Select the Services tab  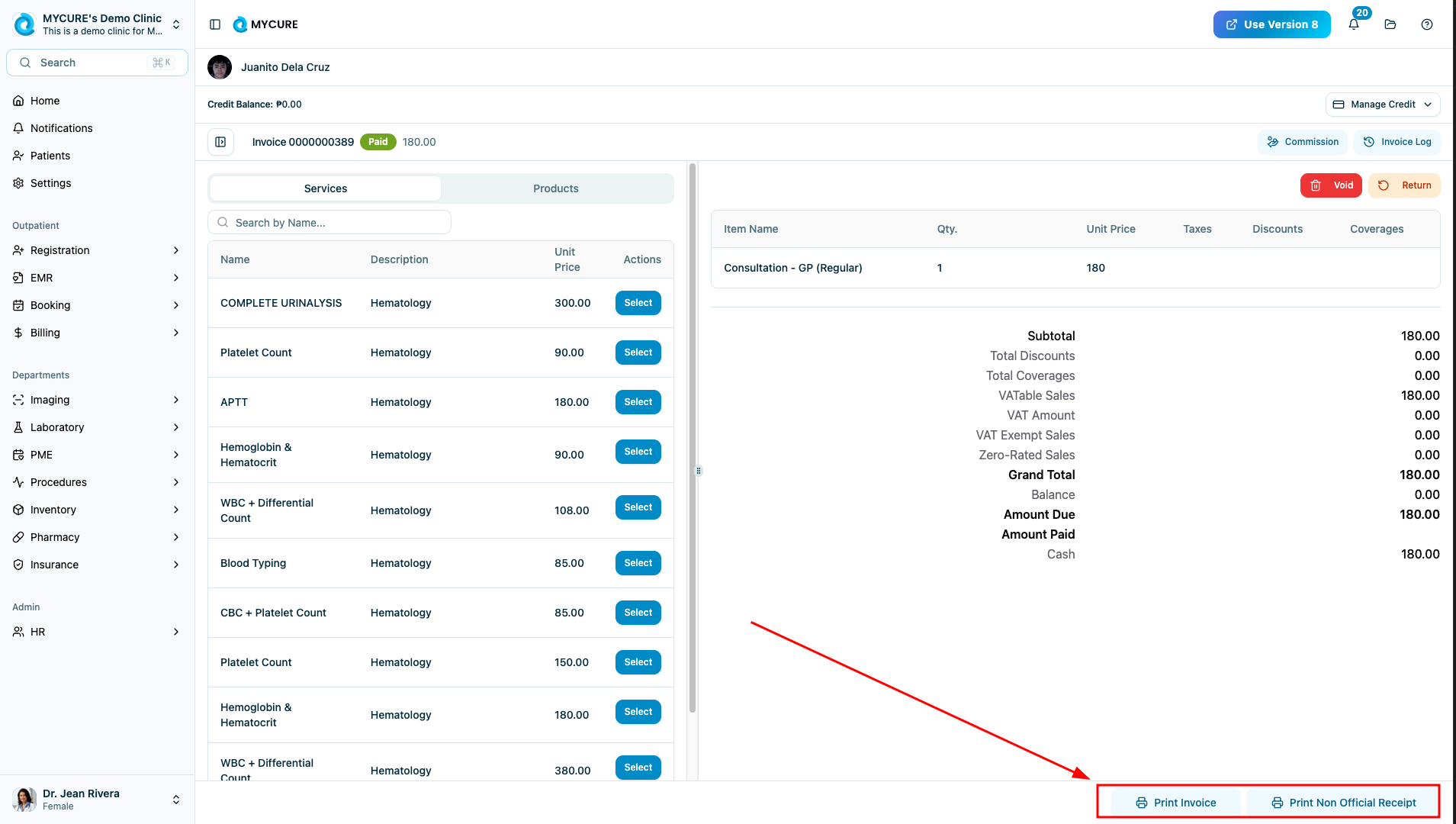[326, 188]
